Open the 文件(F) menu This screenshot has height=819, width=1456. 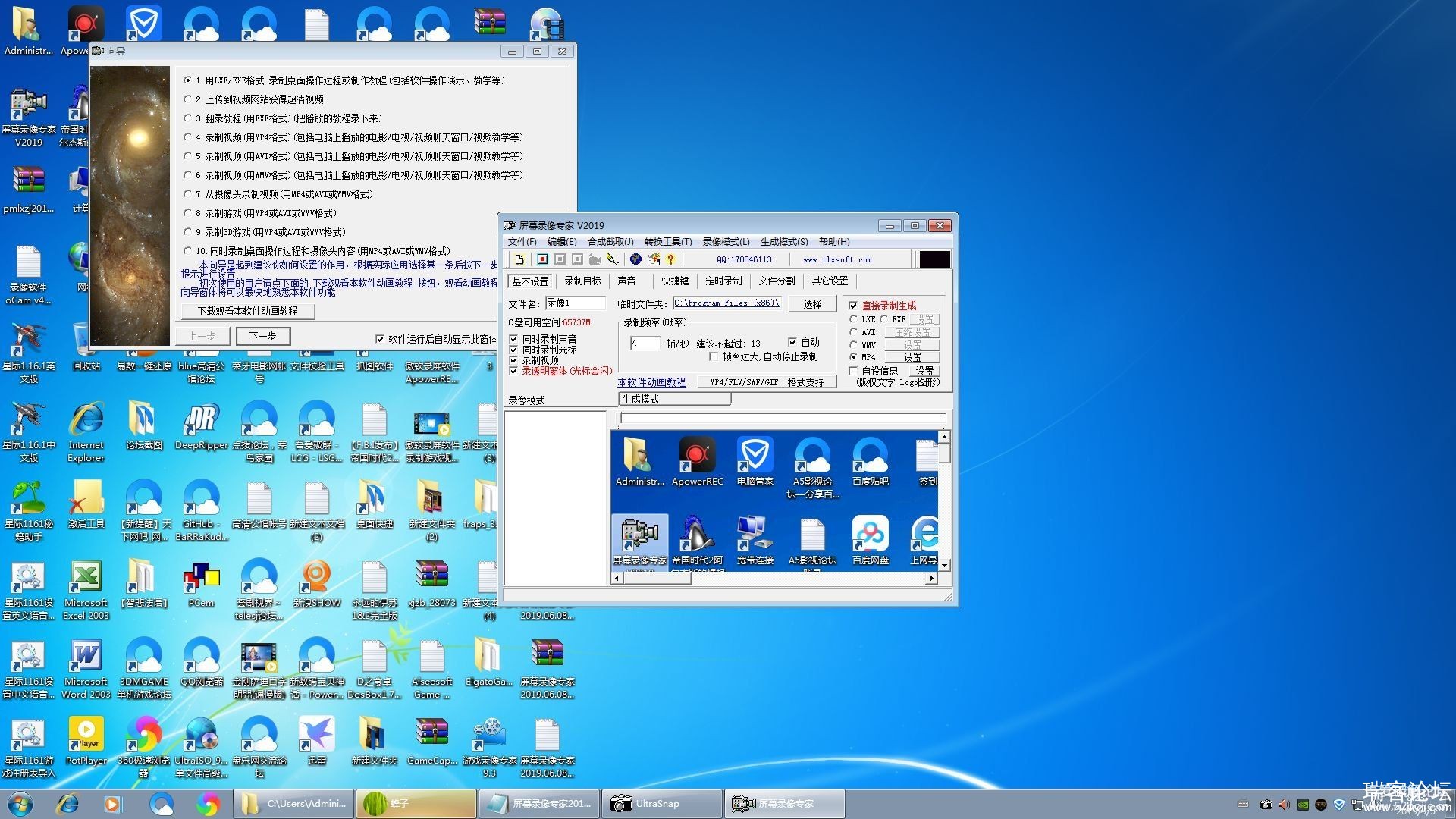click(x=522, y=242)
